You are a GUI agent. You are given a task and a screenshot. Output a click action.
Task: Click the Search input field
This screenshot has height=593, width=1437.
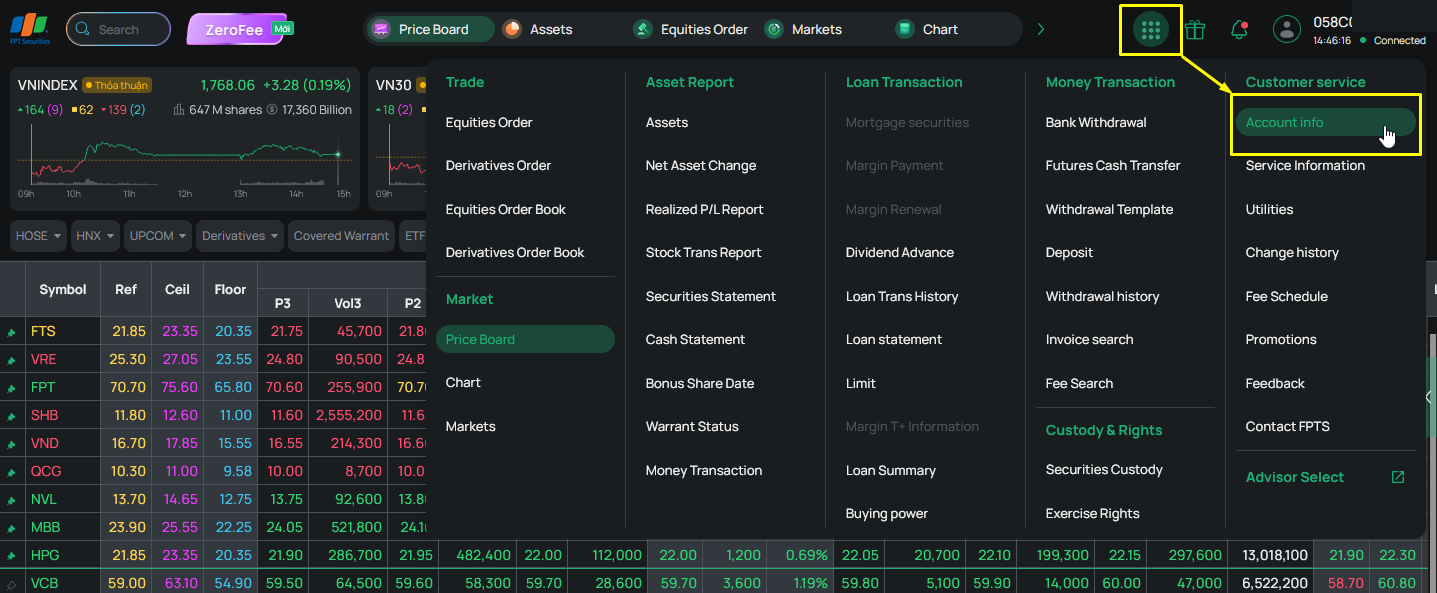click(x=119, y=30)
